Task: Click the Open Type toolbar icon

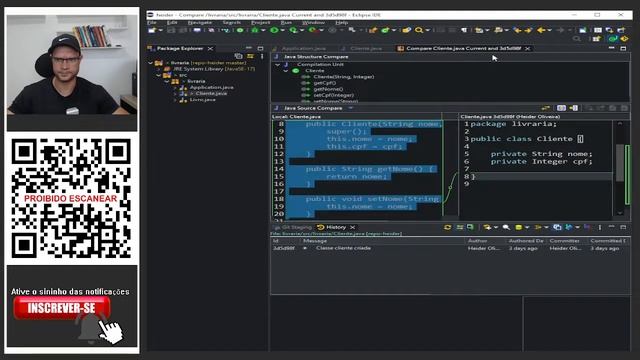Action: click(x=406, y=30)
